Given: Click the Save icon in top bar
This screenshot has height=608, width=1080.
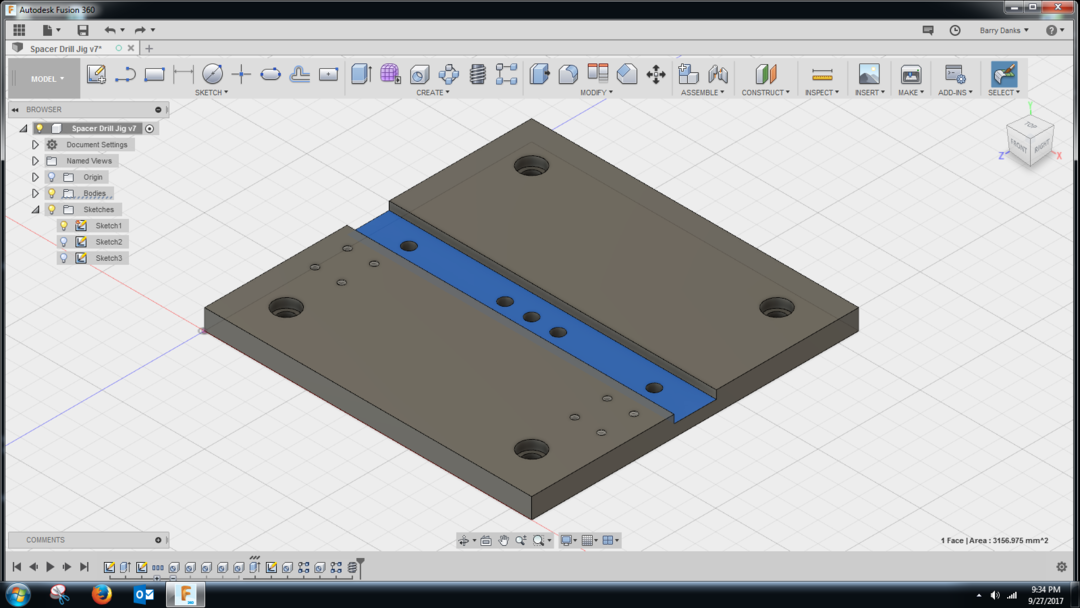Looking at the screenshot, I should tap(83, 30).
